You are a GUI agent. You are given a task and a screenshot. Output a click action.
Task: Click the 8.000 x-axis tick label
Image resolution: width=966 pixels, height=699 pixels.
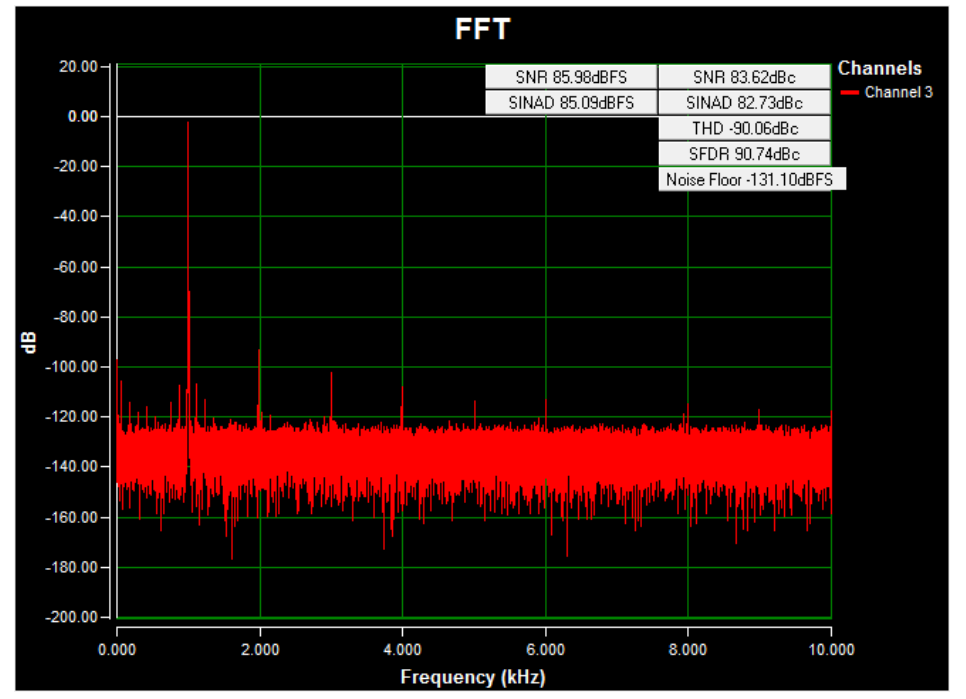[x=688, y=650]
